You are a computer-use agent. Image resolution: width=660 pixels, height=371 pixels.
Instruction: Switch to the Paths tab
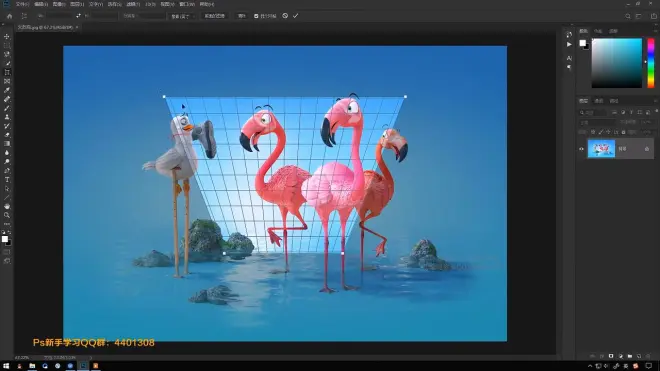[x=614, y=101]
